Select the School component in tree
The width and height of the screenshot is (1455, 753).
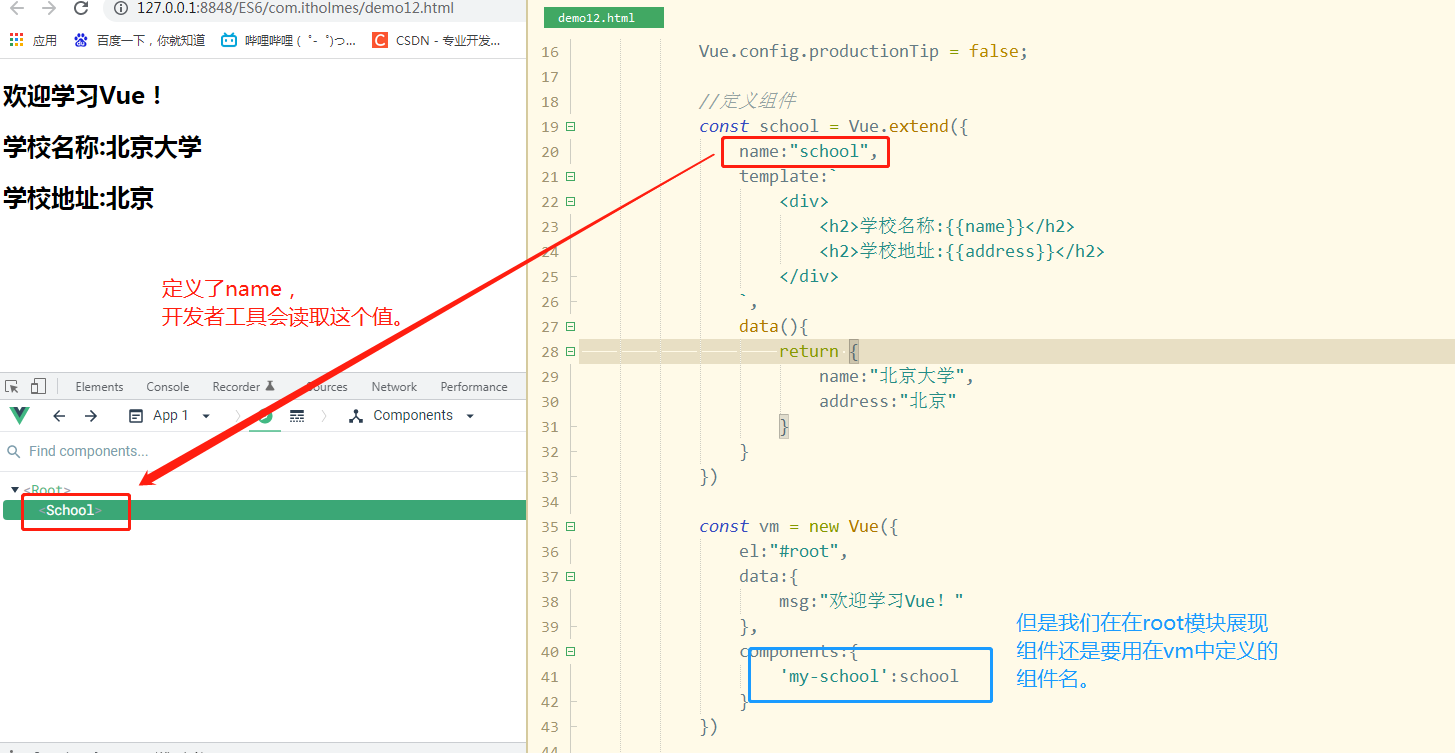click(x=264, y=510)
